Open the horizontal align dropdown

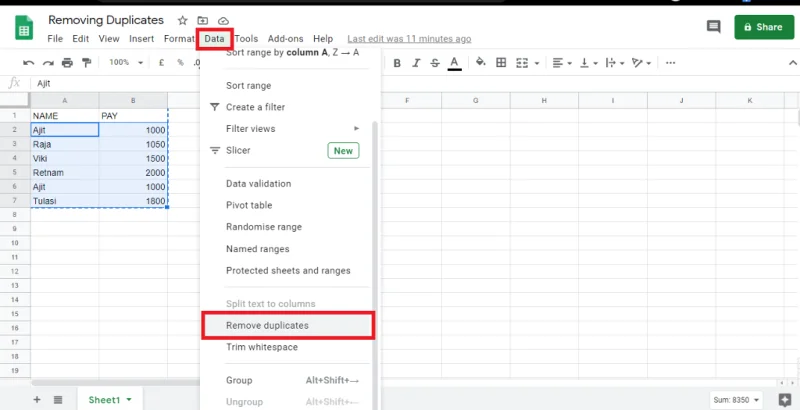[x=562, y=63]
